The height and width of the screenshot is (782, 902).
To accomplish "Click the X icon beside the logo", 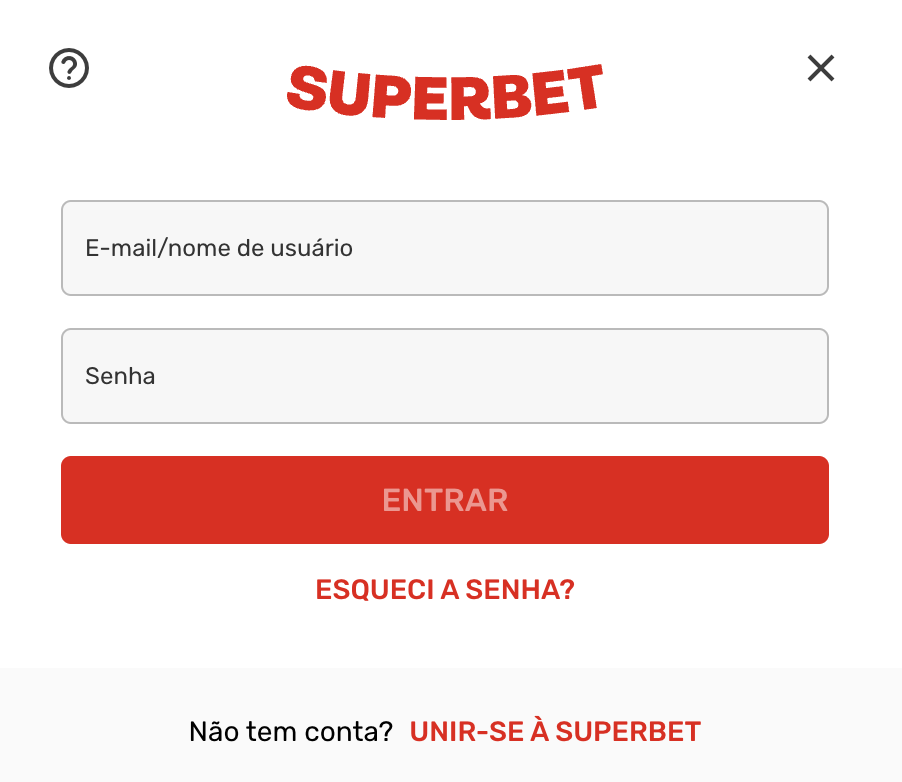I will click(x=820, y=68).
